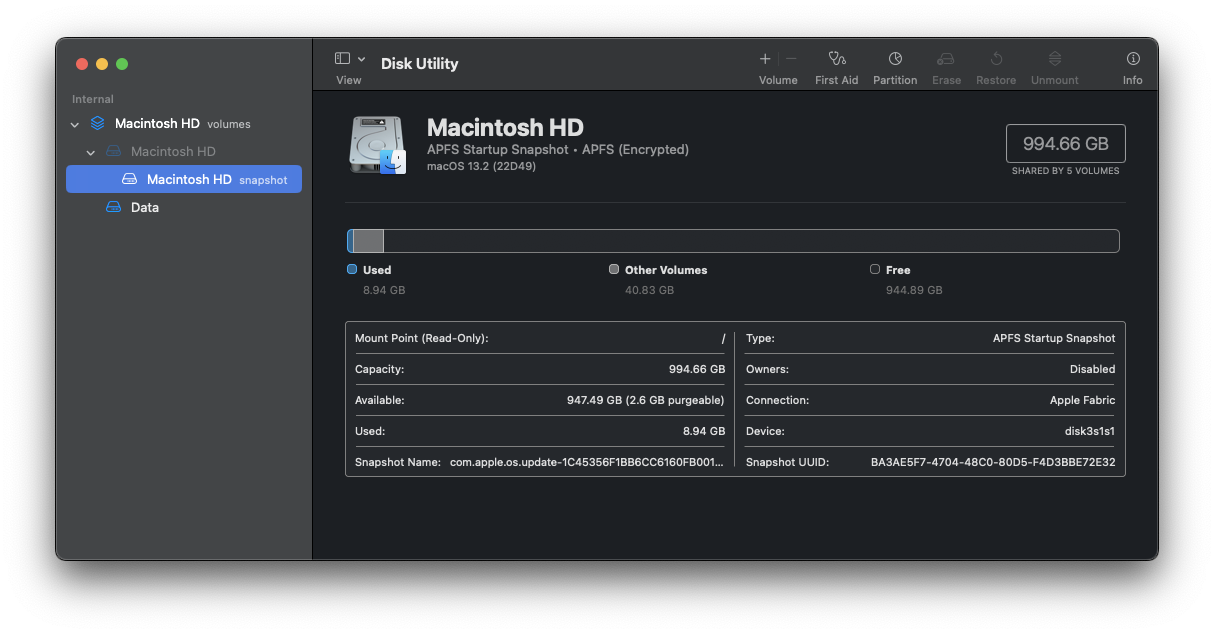Click the Disk Utility window title
Screen dimensions: 1214x634
[420, 63]
